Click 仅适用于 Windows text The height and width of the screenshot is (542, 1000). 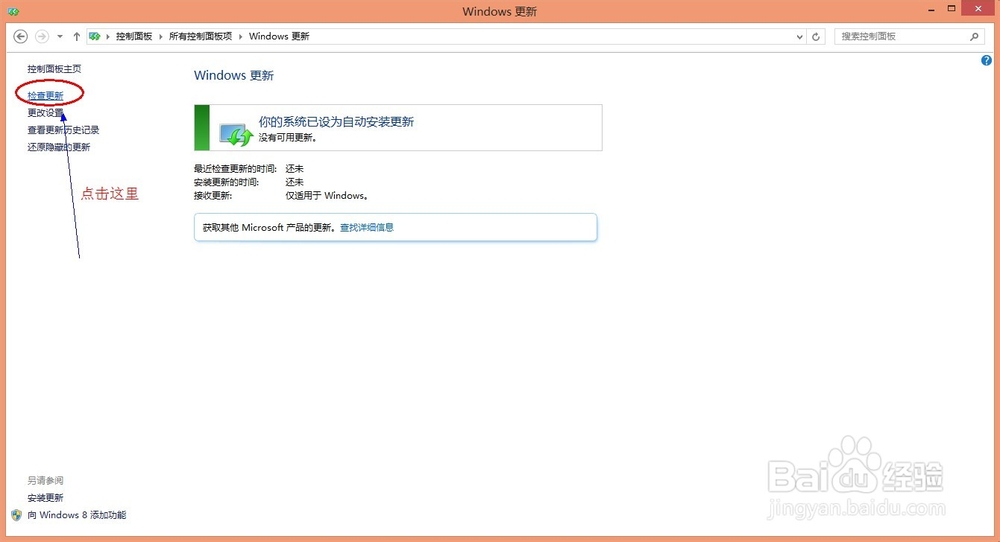(x=327, y=196)
